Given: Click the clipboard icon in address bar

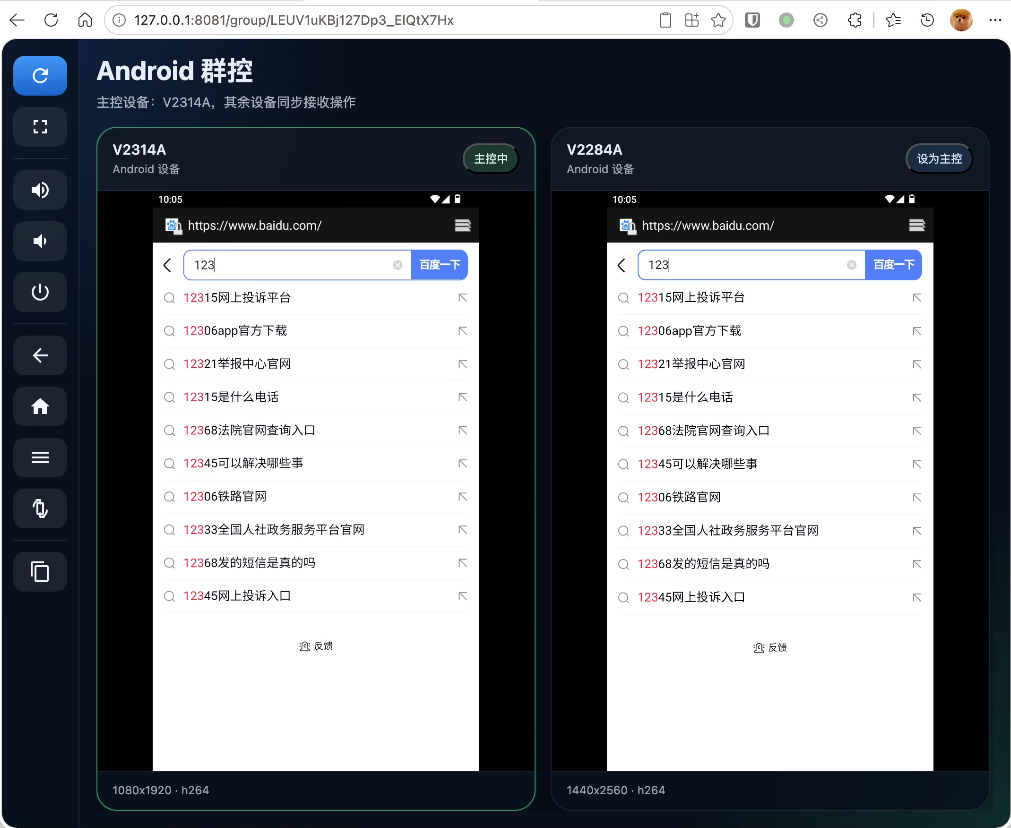Looking at the screenshot, I should [x=665, y=20].
